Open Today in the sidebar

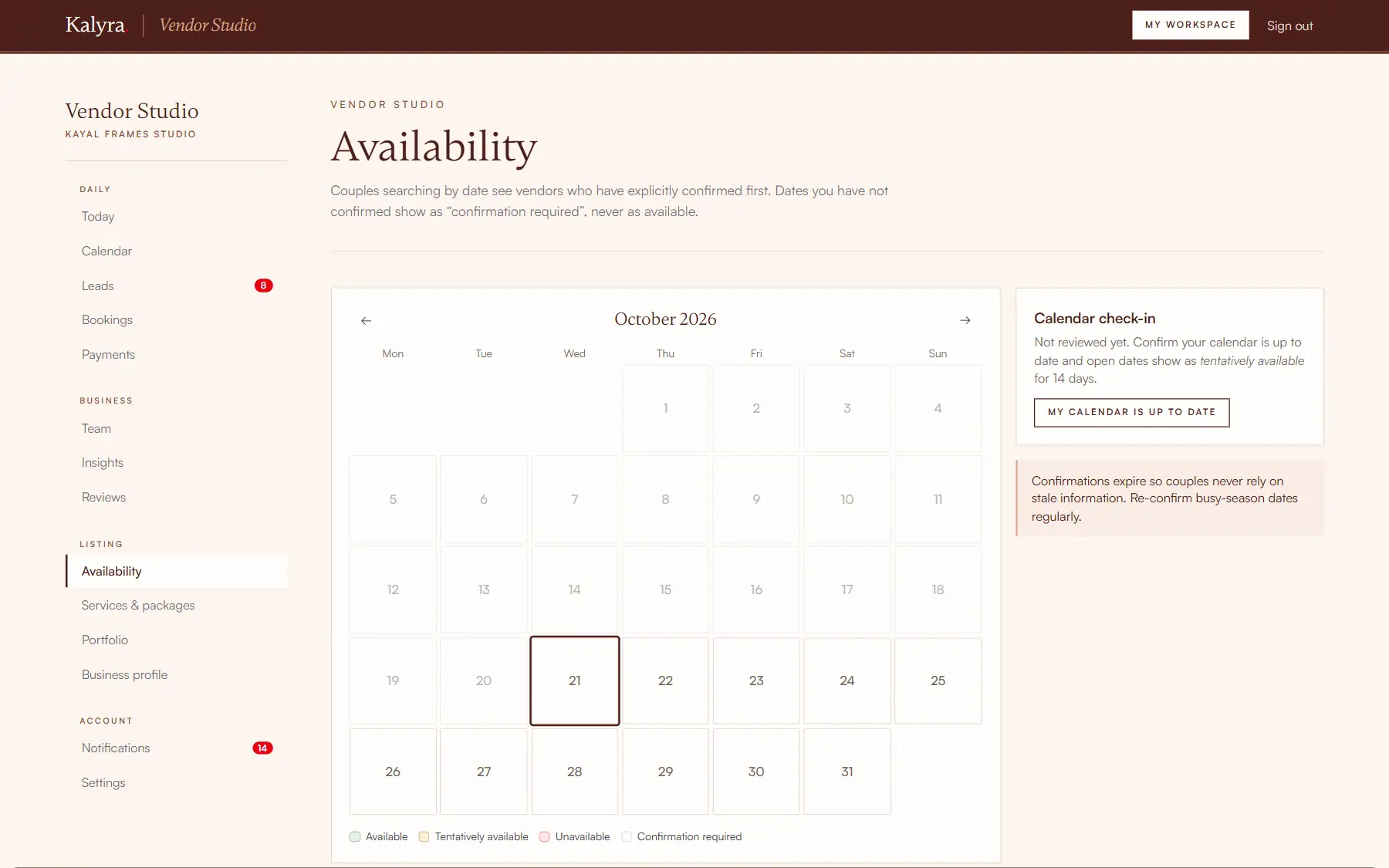point(177,217)
